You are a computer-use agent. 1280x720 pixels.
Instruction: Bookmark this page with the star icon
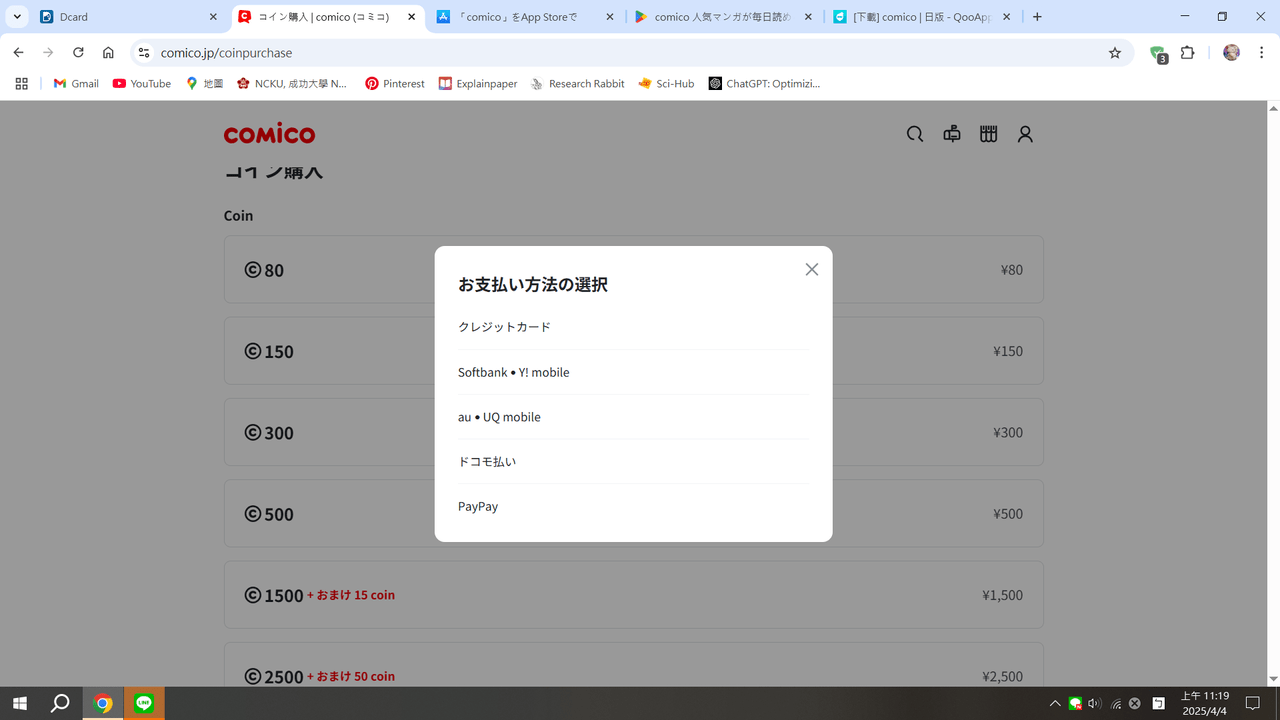click(x=1114, y=53)
